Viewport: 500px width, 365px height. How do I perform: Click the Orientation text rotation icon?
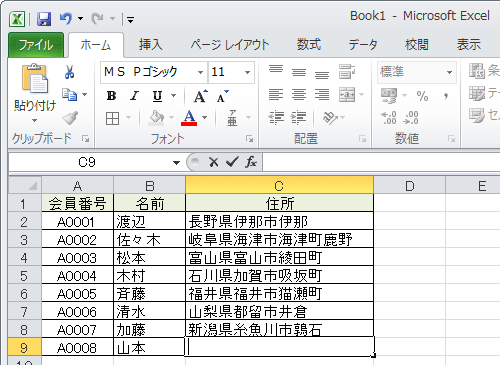pyautogui.click(x=330, y=117)
